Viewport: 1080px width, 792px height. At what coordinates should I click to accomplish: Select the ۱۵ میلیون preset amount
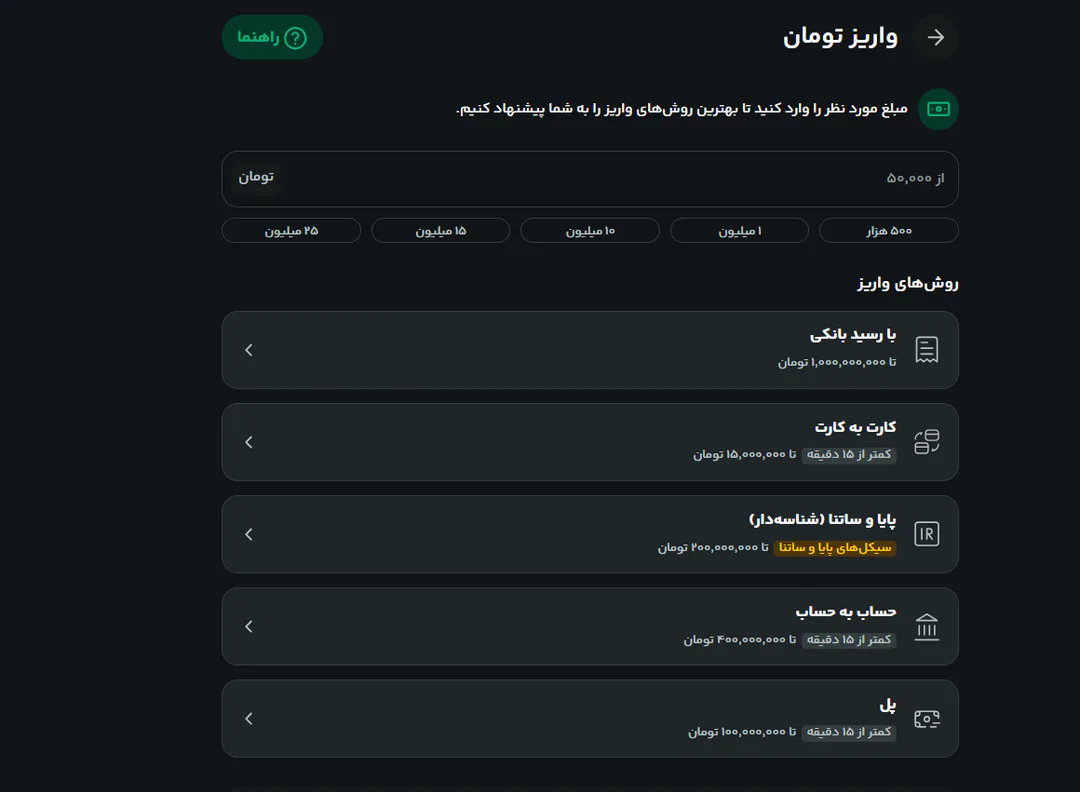[x=441, y=231]
